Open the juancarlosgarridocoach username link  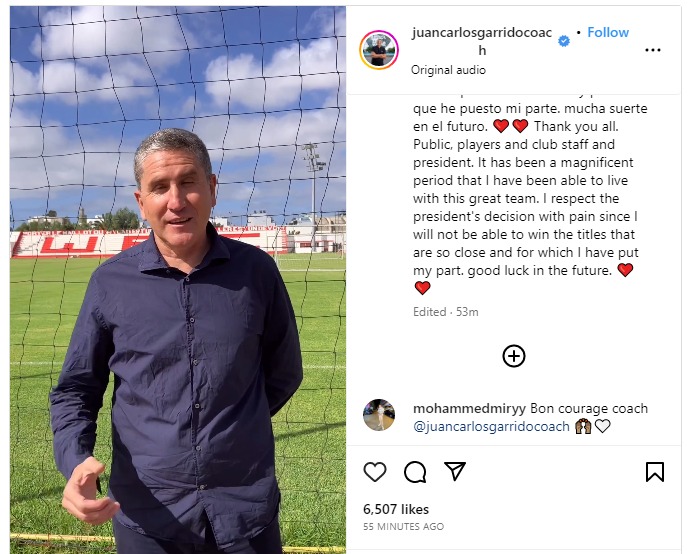[x=482, y=41]
